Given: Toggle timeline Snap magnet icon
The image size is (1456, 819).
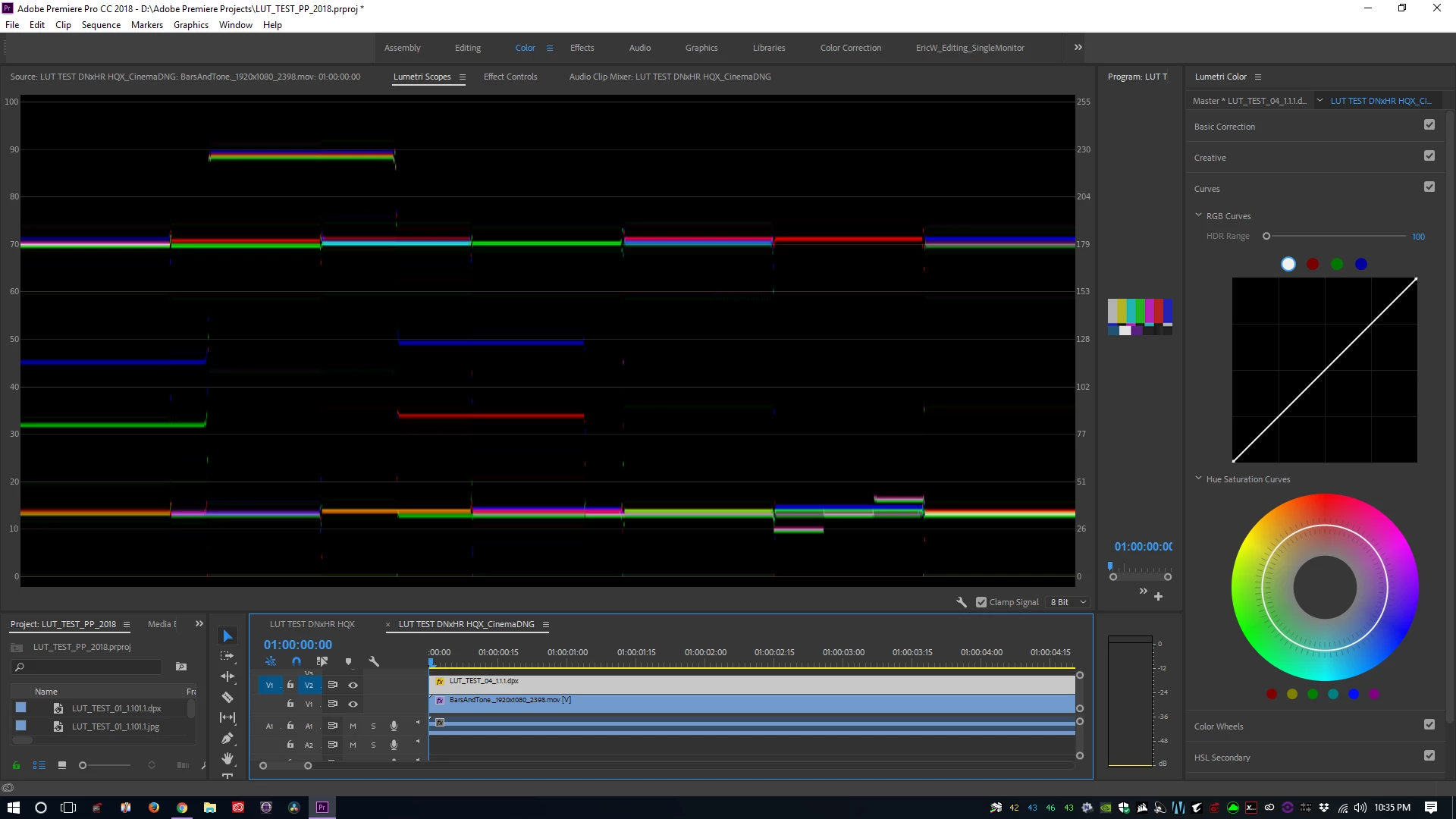Looking at the screenshot, I should (x=297, y=661).
